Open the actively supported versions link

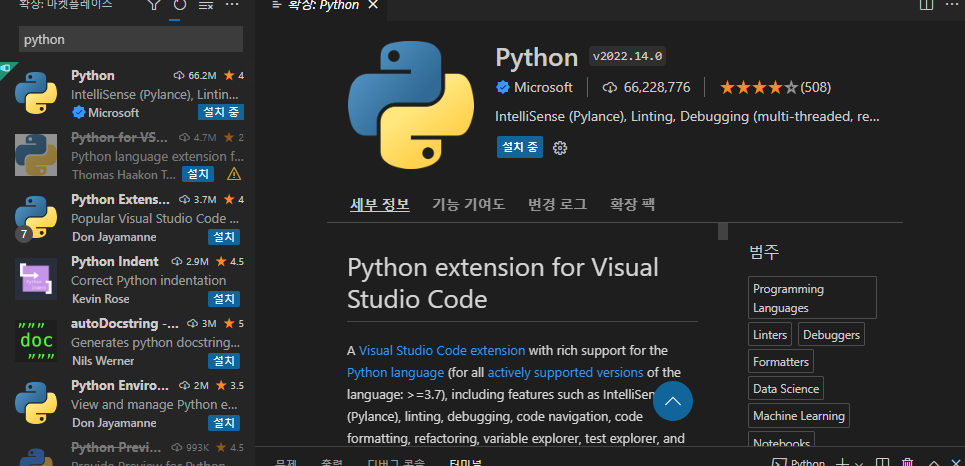click(566, 372)
